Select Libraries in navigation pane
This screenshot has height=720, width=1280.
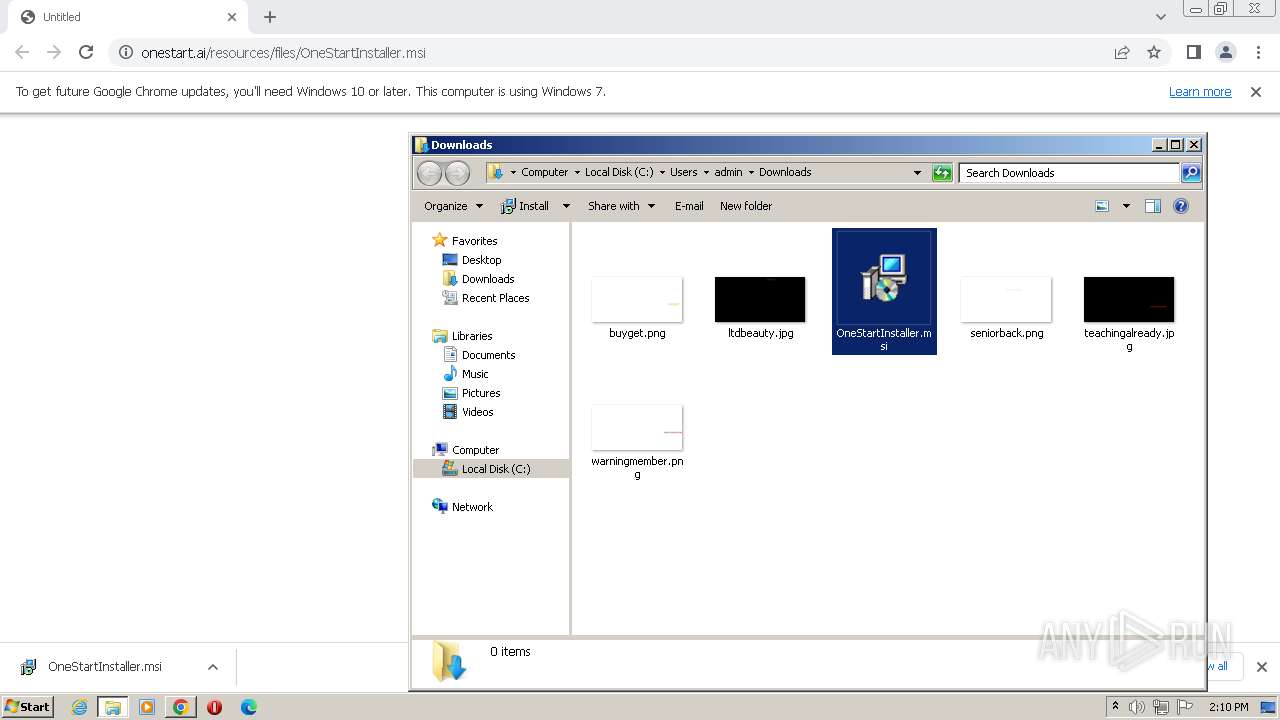[x=472, y=336]
